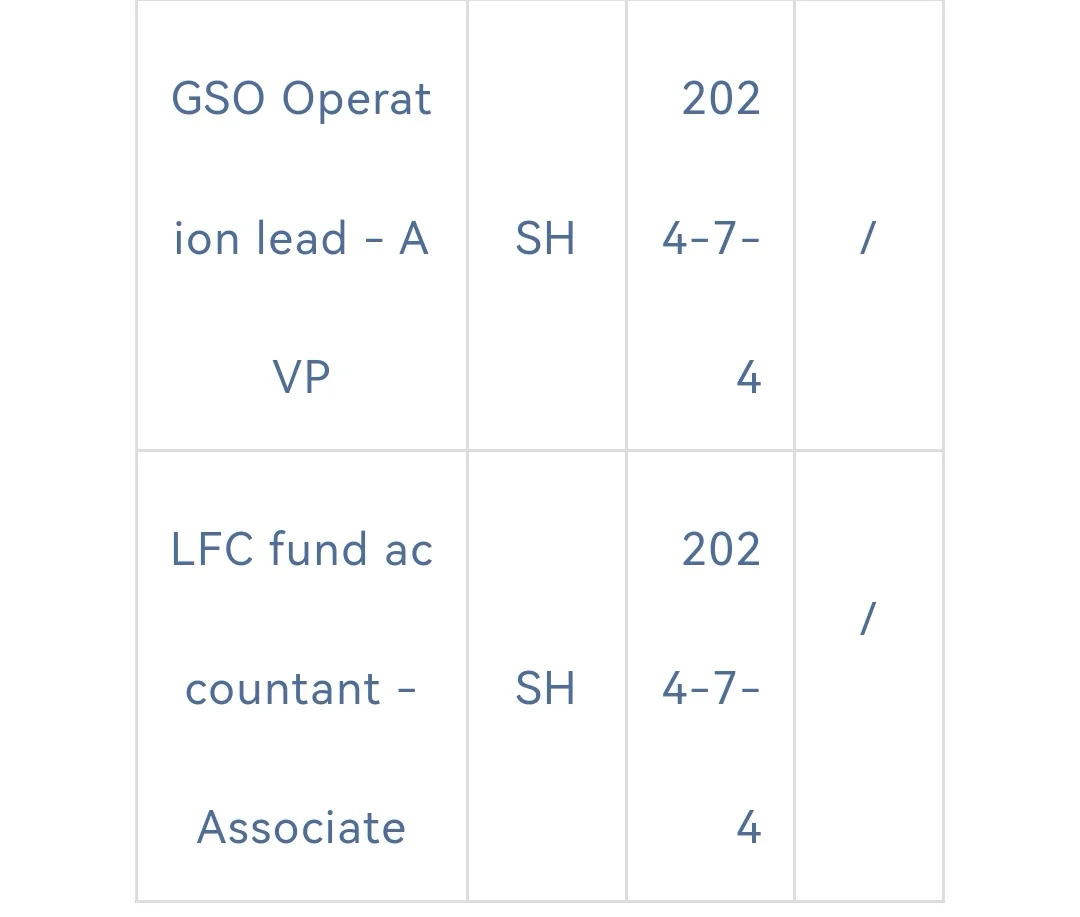Click the slash cell in LFC fund row
The image size is (1080, 917).
[x=867, y=619]
